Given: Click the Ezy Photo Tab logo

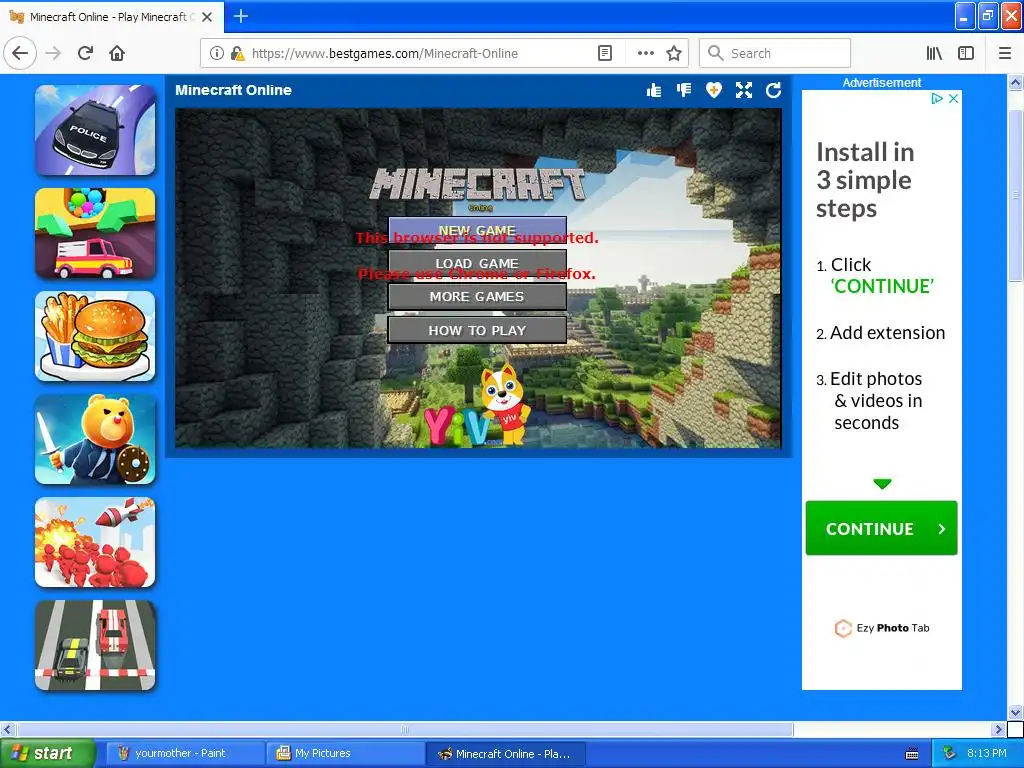Looking at the screenshot, I should coord(882,628).
